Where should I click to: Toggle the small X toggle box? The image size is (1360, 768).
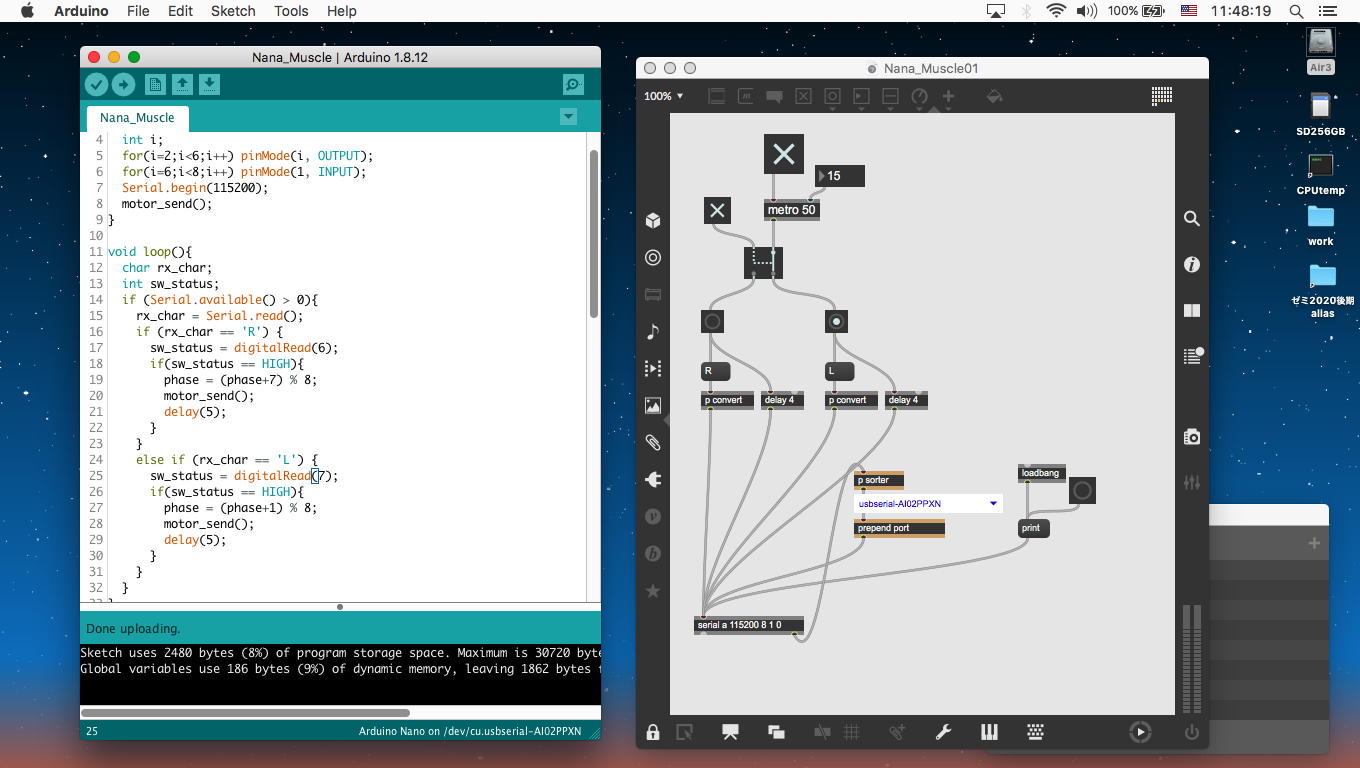click(x=717, y=210)
